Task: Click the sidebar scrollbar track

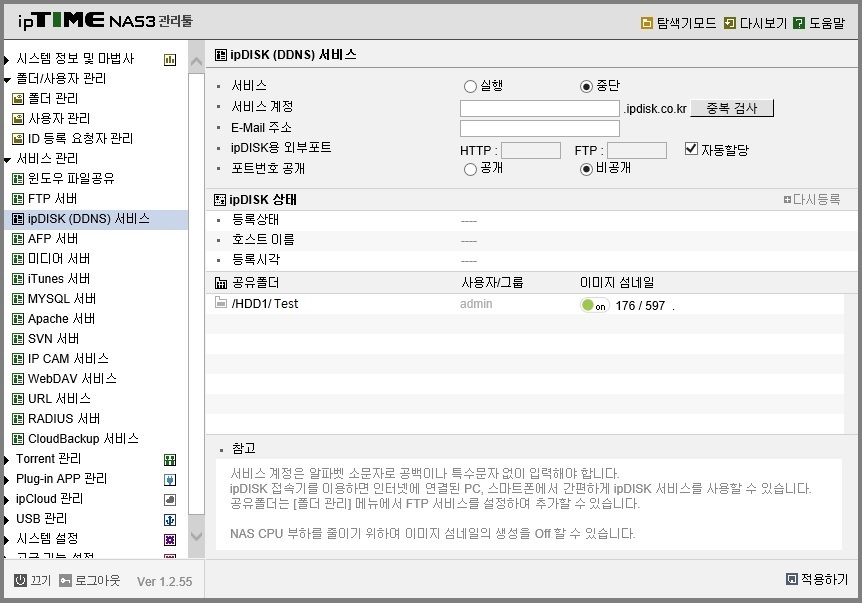Action: coord(196,294)
